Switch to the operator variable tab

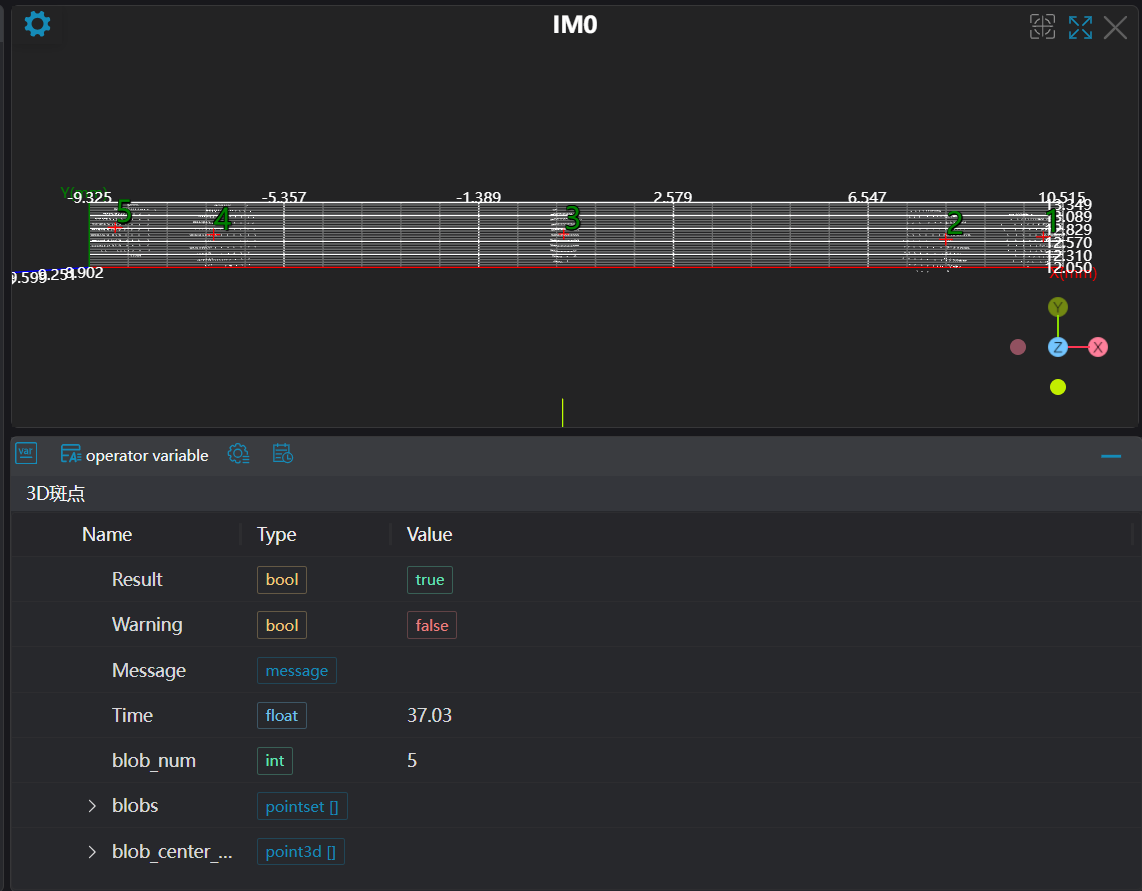click(x=135, y=455)
